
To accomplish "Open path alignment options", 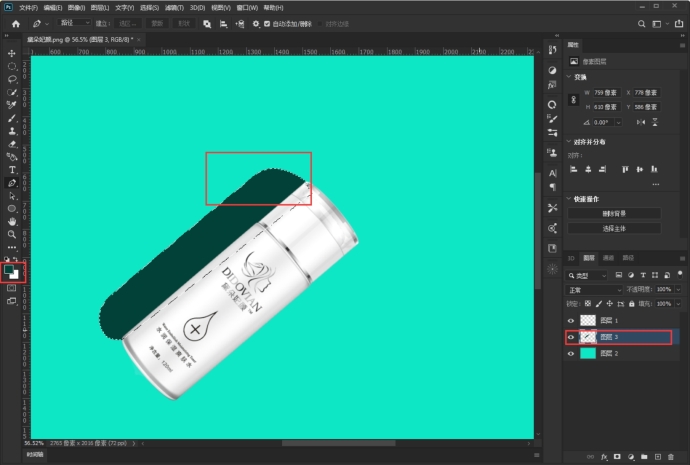I will 224,24.
